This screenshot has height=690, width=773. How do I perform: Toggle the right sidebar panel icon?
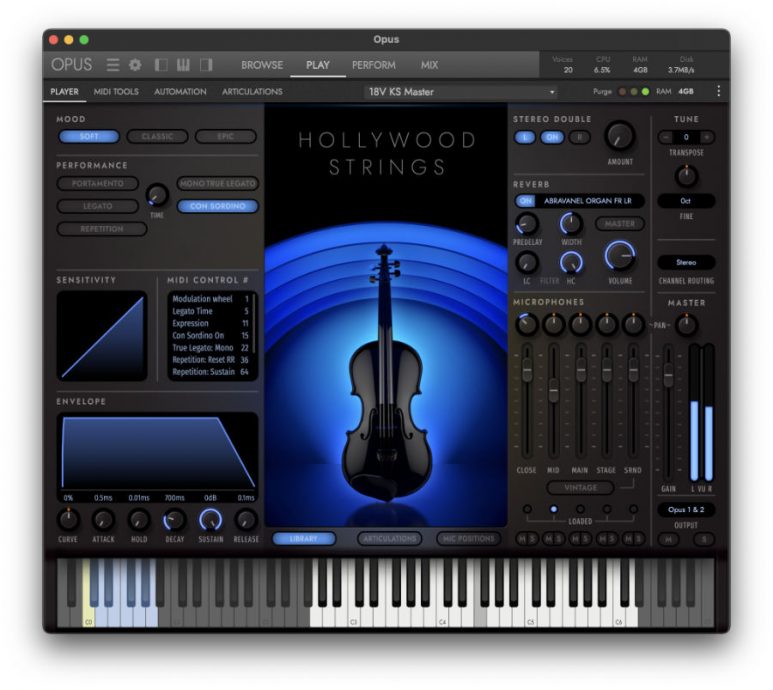(x=206, y=65)
